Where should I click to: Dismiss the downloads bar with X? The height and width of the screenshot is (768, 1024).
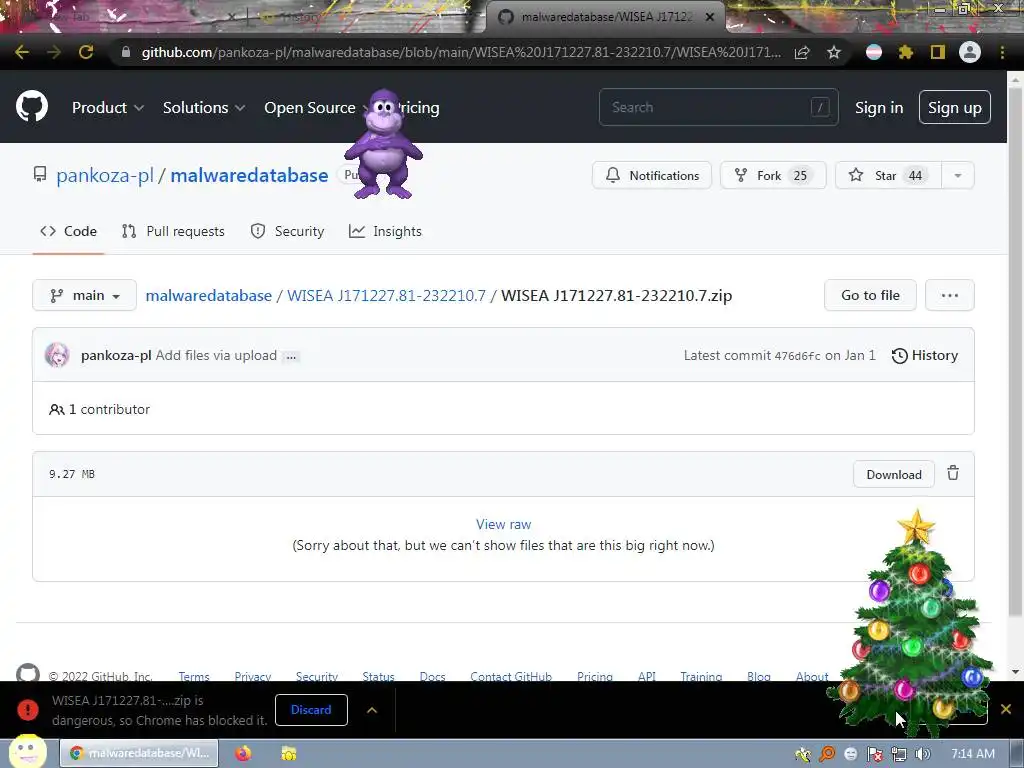(x=1006, y=709)
